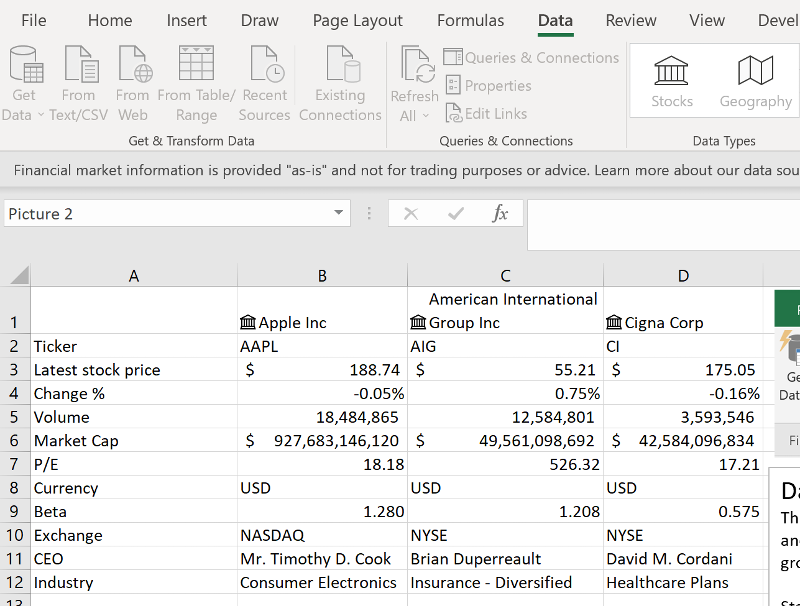Open the Name Box dropdown
800x606 pixels.
click(339, 213)
